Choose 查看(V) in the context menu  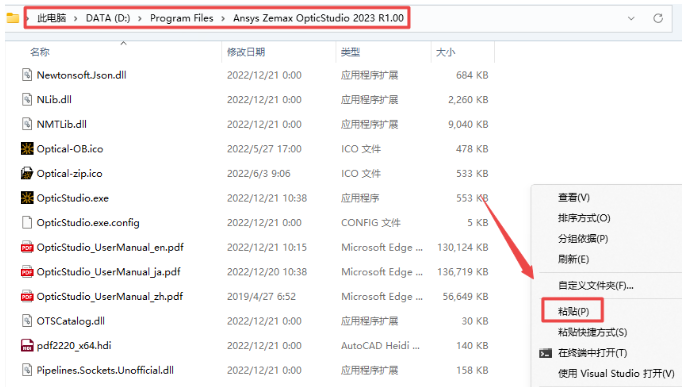click(x=574, y=198)
